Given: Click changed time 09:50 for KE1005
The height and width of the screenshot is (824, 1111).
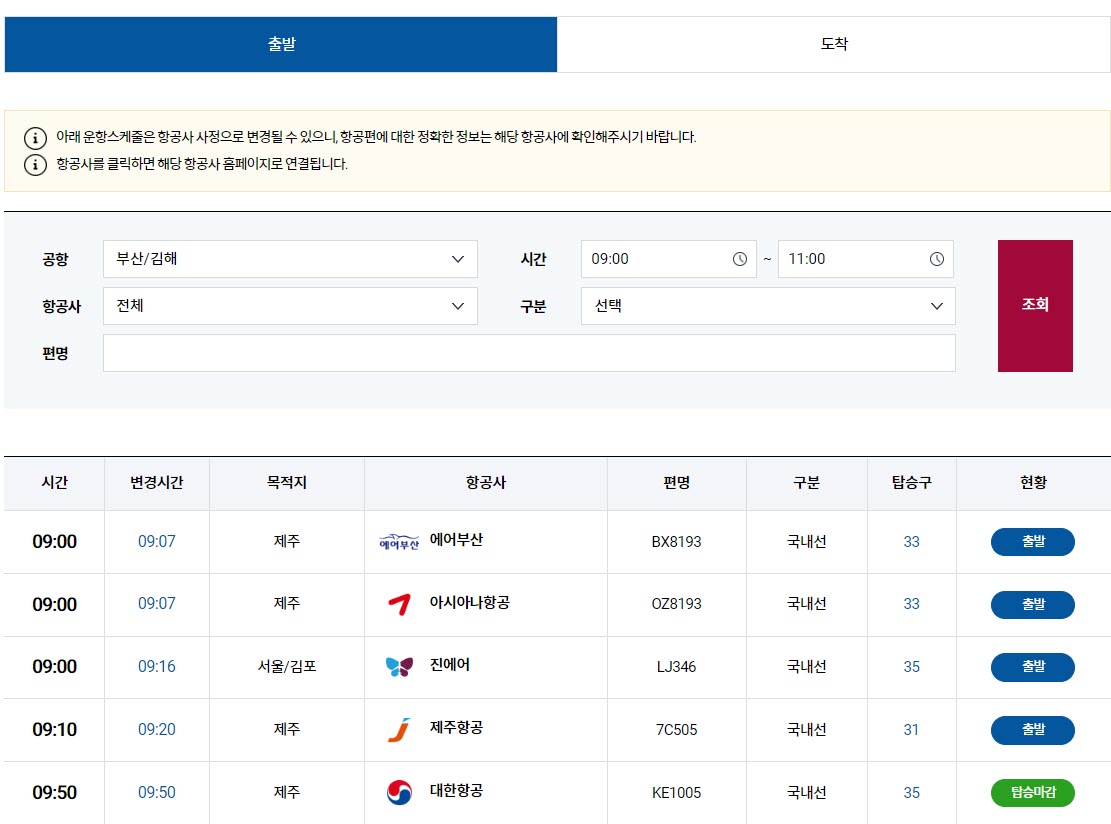Looking at the screenshot, I should (157, 793).
